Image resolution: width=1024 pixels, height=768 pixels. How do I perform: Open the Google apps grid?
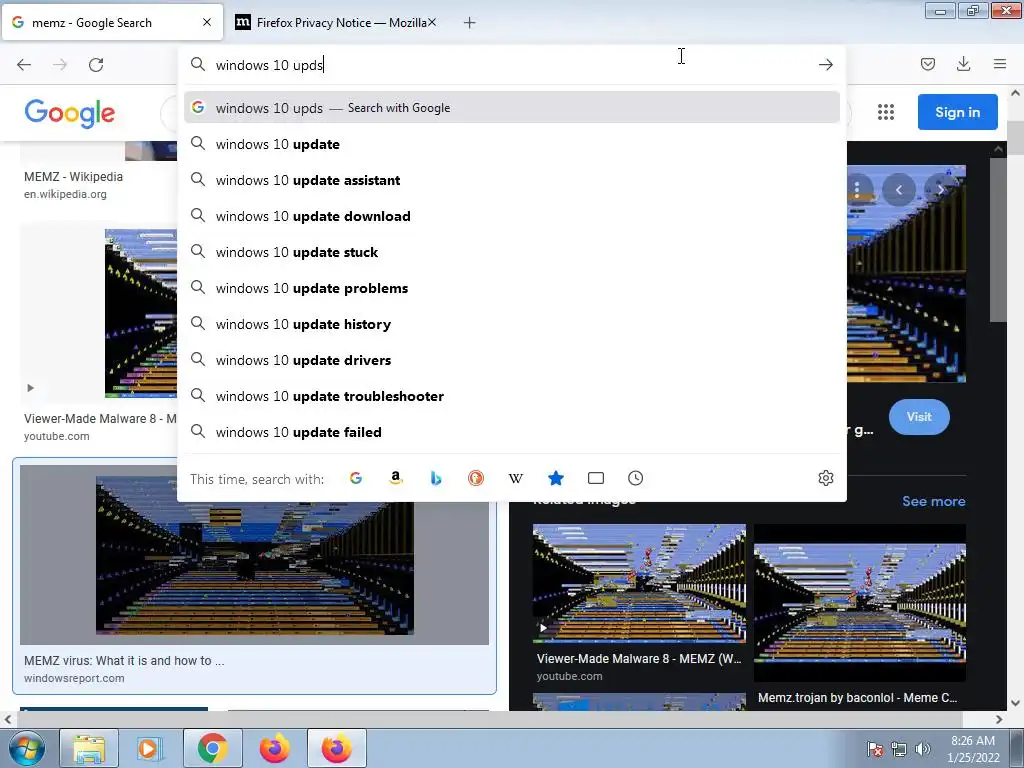click(886, 112)
